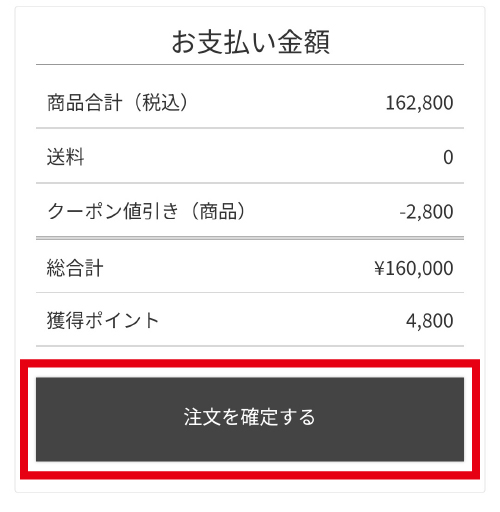The height and width of the screenshot is (512, 500).
Task: Click the 獲得ポイント label
Action: tap(103, 320)
